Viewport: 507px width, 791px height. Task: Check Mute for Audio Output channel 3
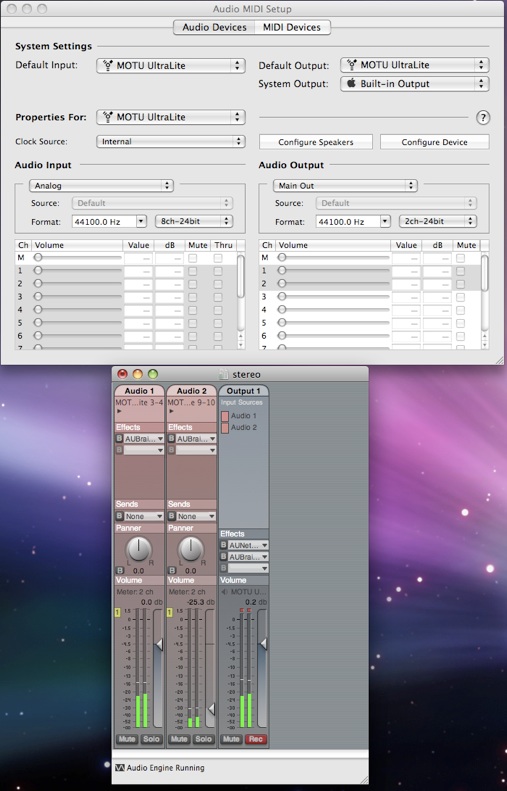tap(461, 297)
